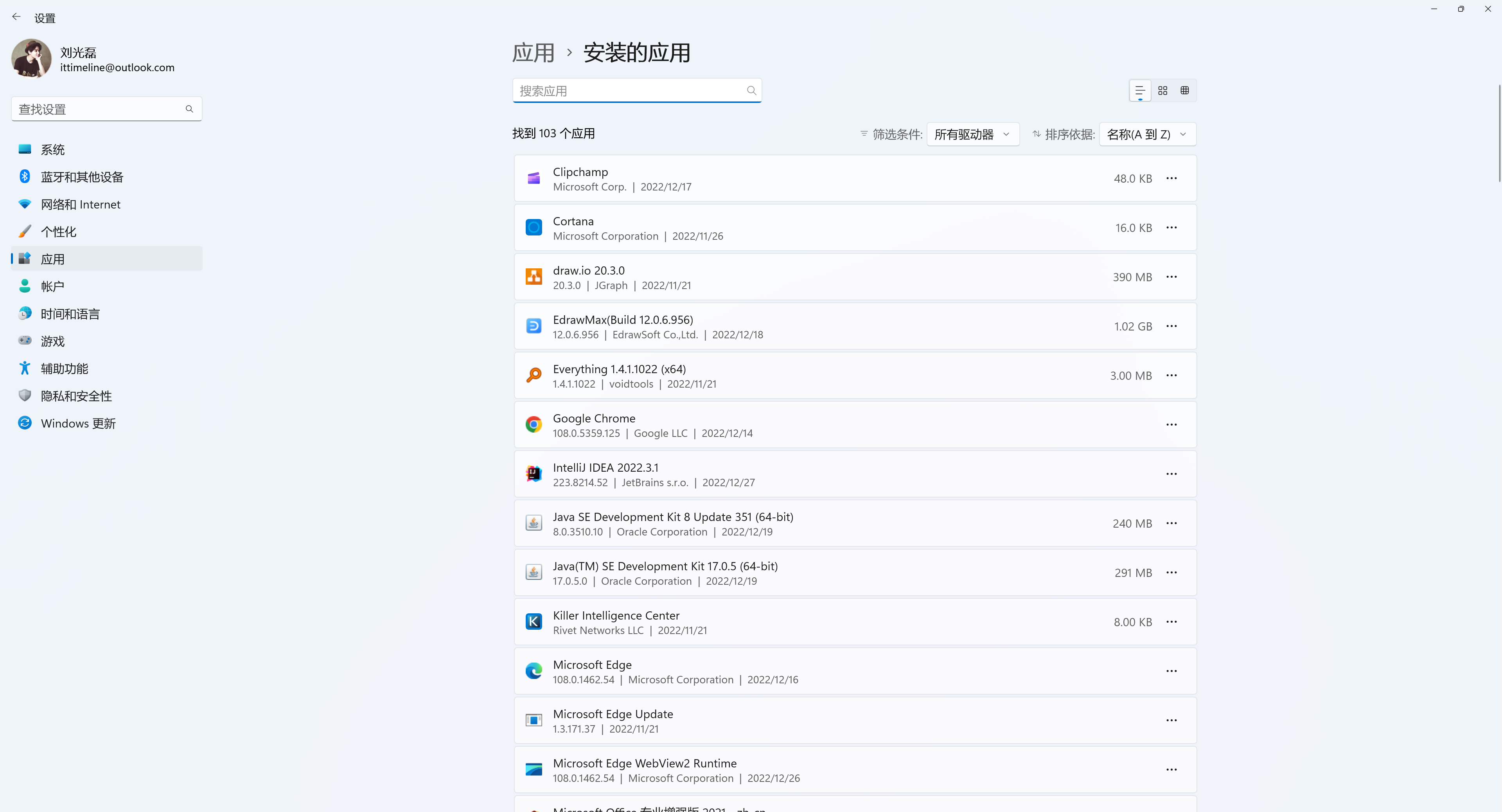
Task: Open Windows 更新 settings
Action: pos(107,423)
